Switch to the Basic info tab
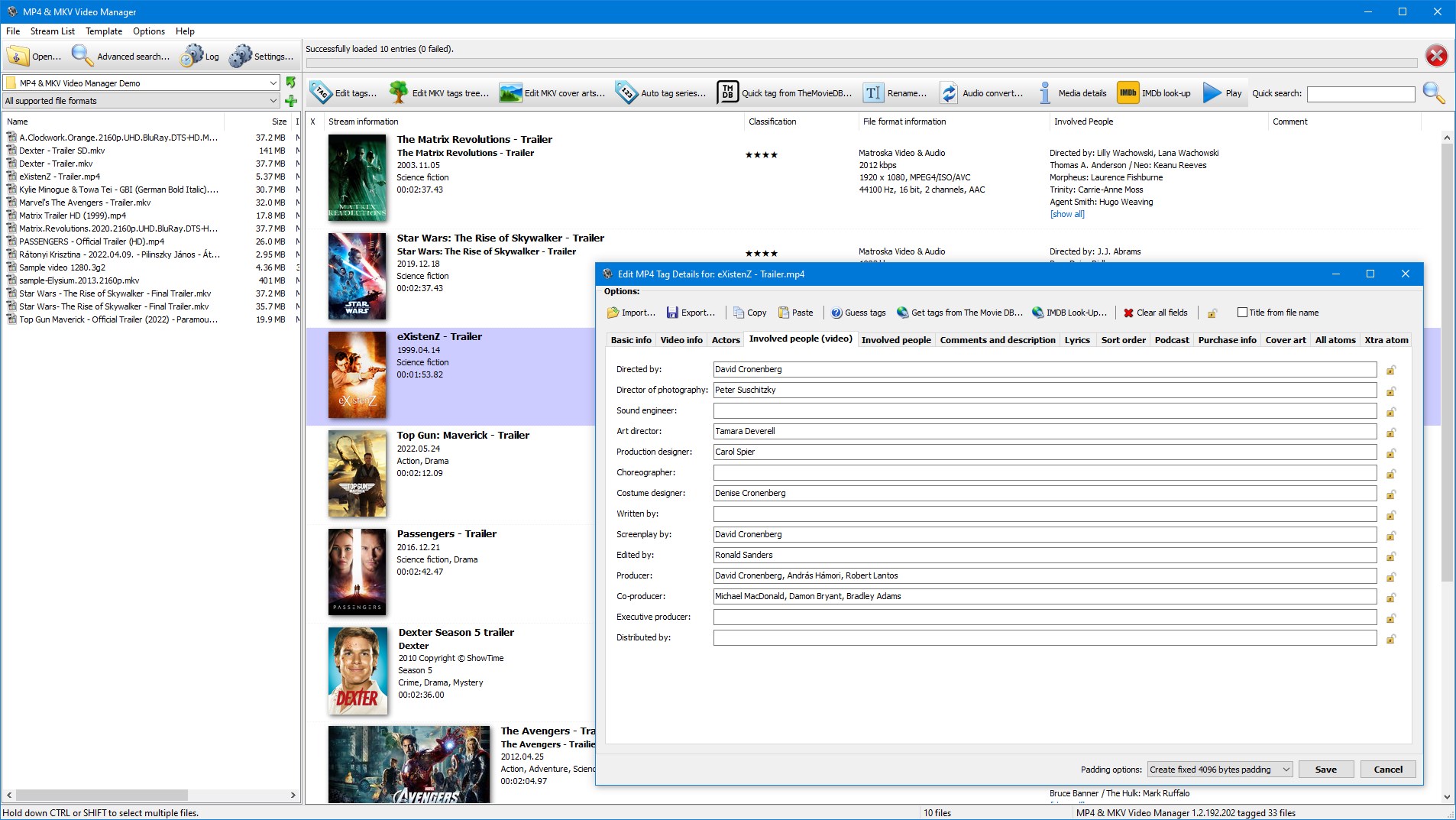The height and width of the screenshot is (820, 1456). click(x=631, y=340)
